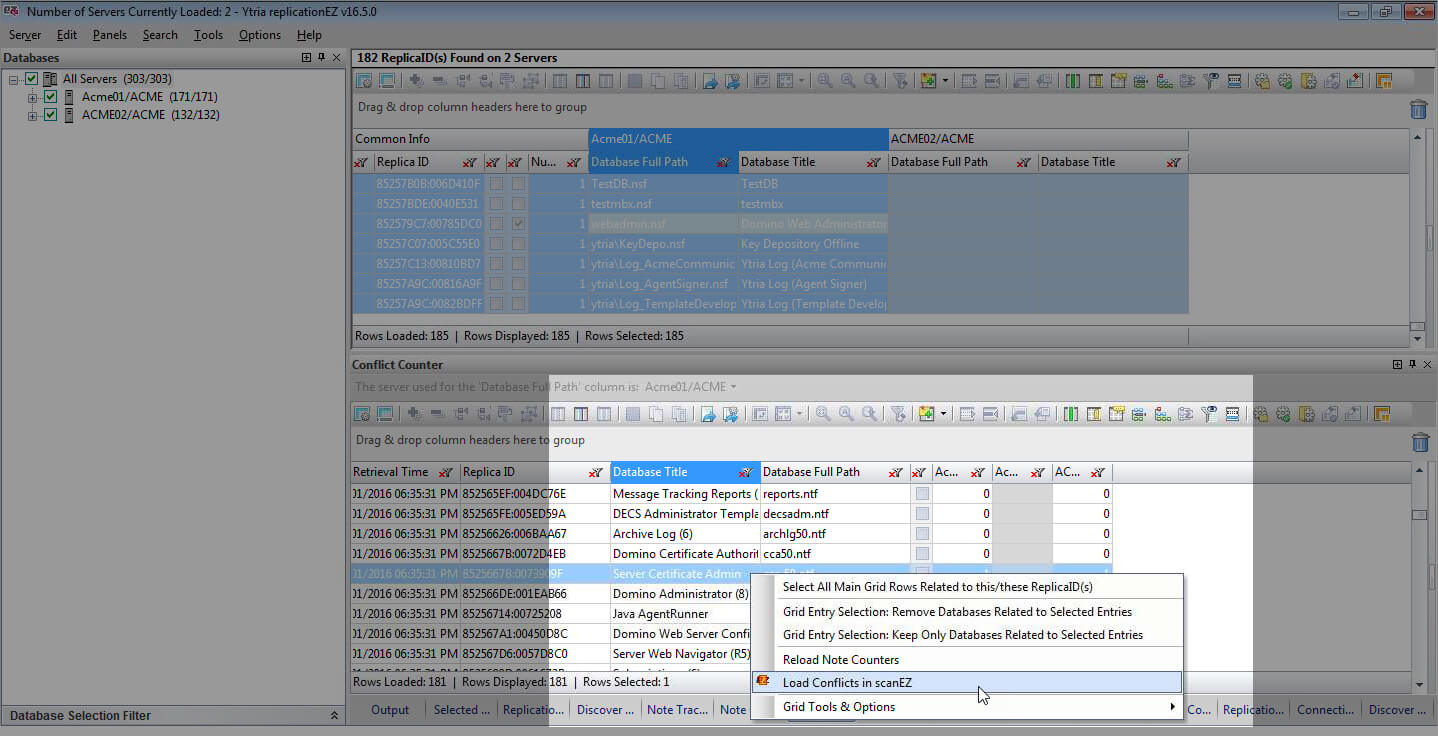Screen dimensions: 1438x736
Task: Collapse the All Servers tree node
Action: 13,79
